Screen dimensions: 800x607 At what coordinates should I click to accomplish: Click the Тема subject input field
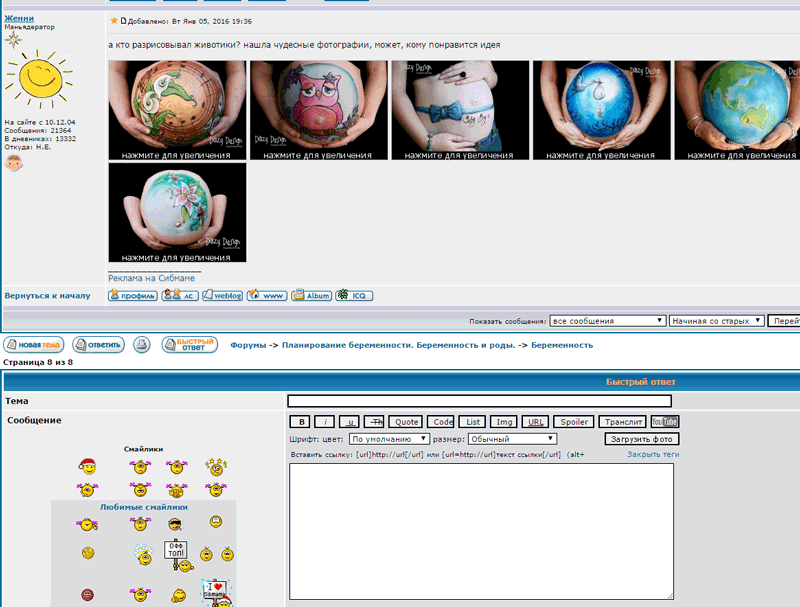point(480,401)
